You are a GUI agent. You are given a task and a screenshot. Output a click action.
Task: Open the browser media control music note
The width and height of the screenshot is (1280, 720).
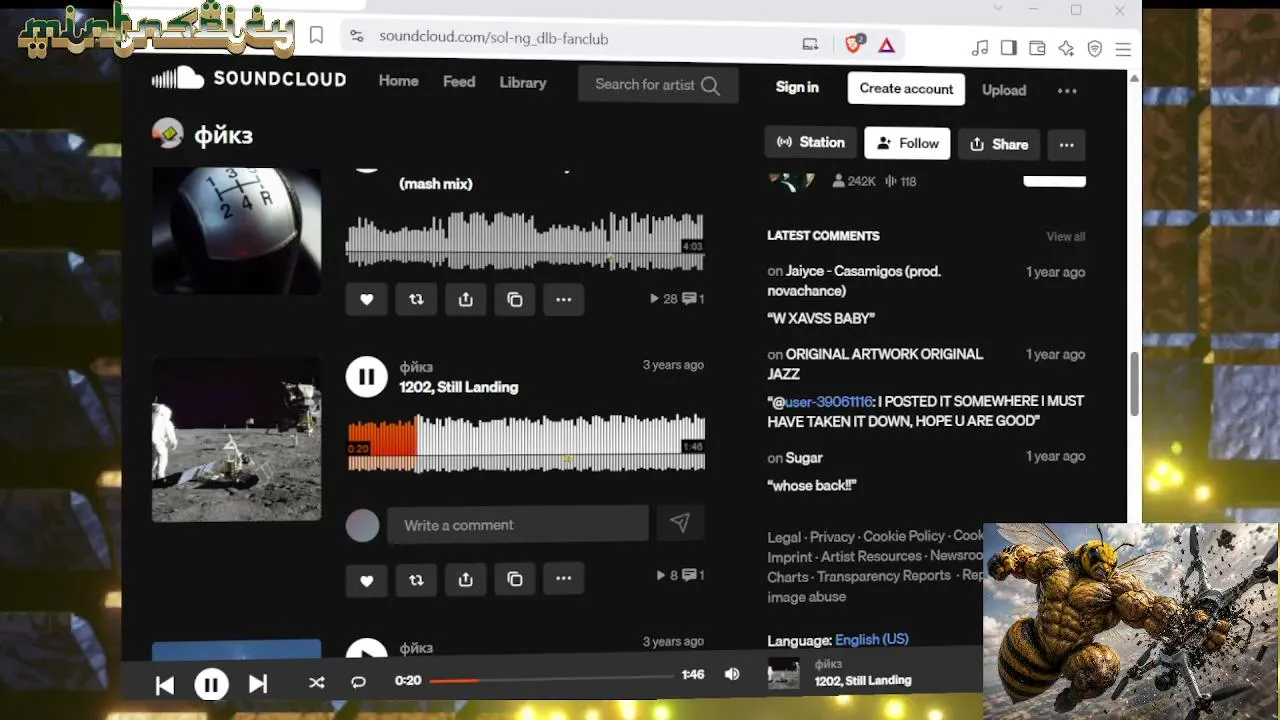click(x=980, y=48)
